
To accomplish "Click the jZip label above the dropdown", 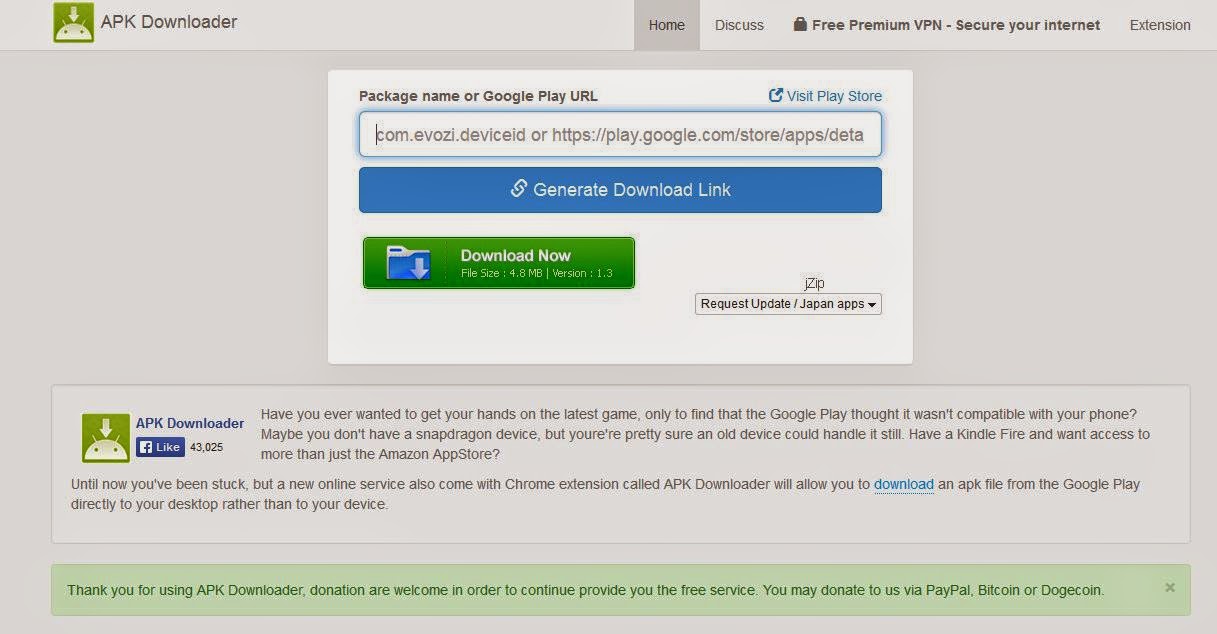I will tap(814, 283).
